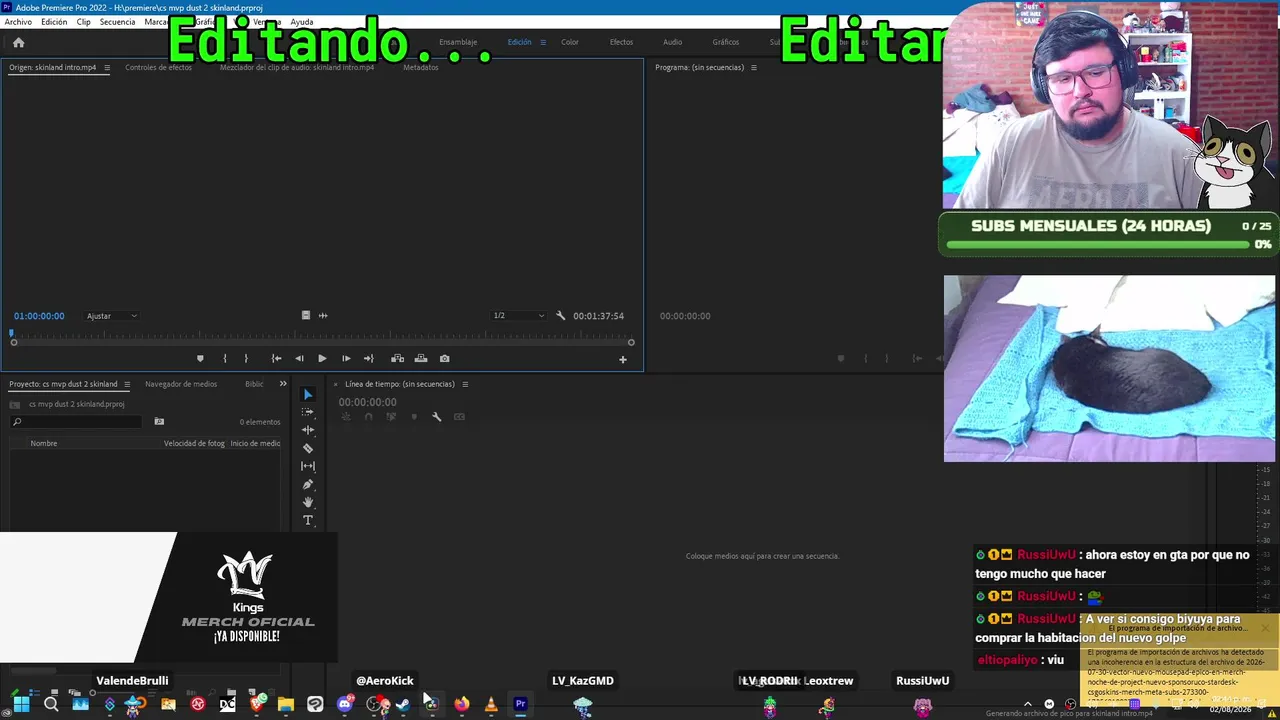The image size is (1280, 720).
Task: Sort Project items by Nombre column
Action: click(x=44, y=443)
